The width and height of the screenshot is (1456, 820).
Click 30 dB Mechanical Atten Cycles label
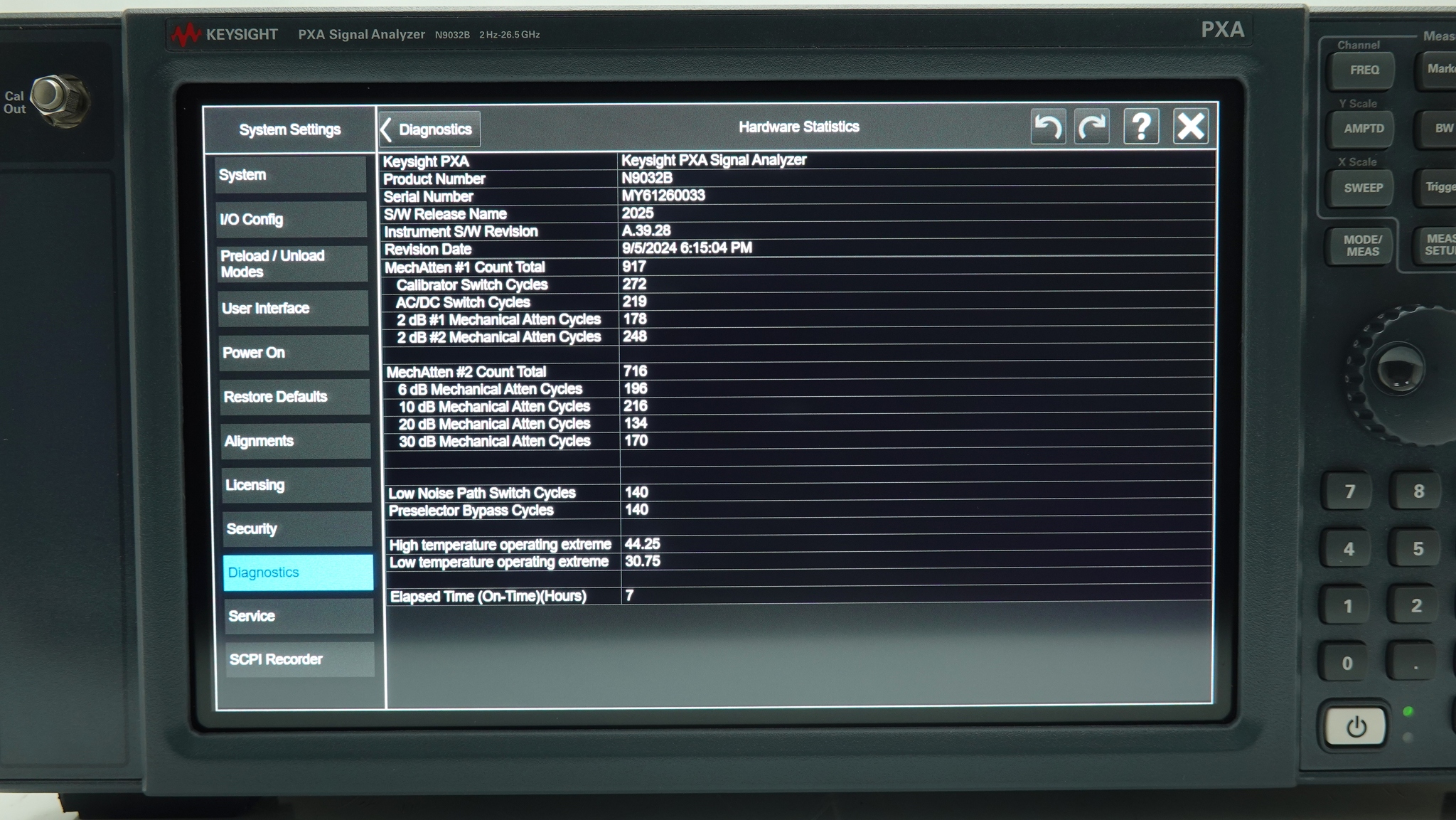[x=494, y=442]
